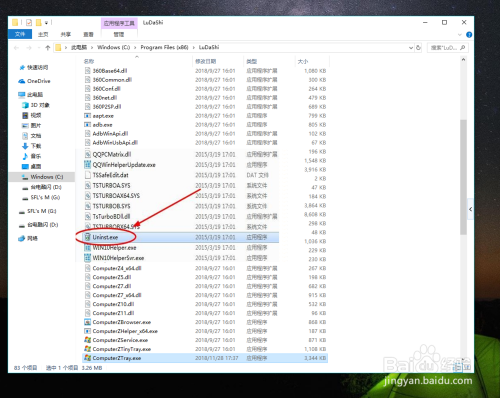Screen dimensions: 500x398
Task: Click the 360Base64.dll file icon
Action: click(87, 71)
